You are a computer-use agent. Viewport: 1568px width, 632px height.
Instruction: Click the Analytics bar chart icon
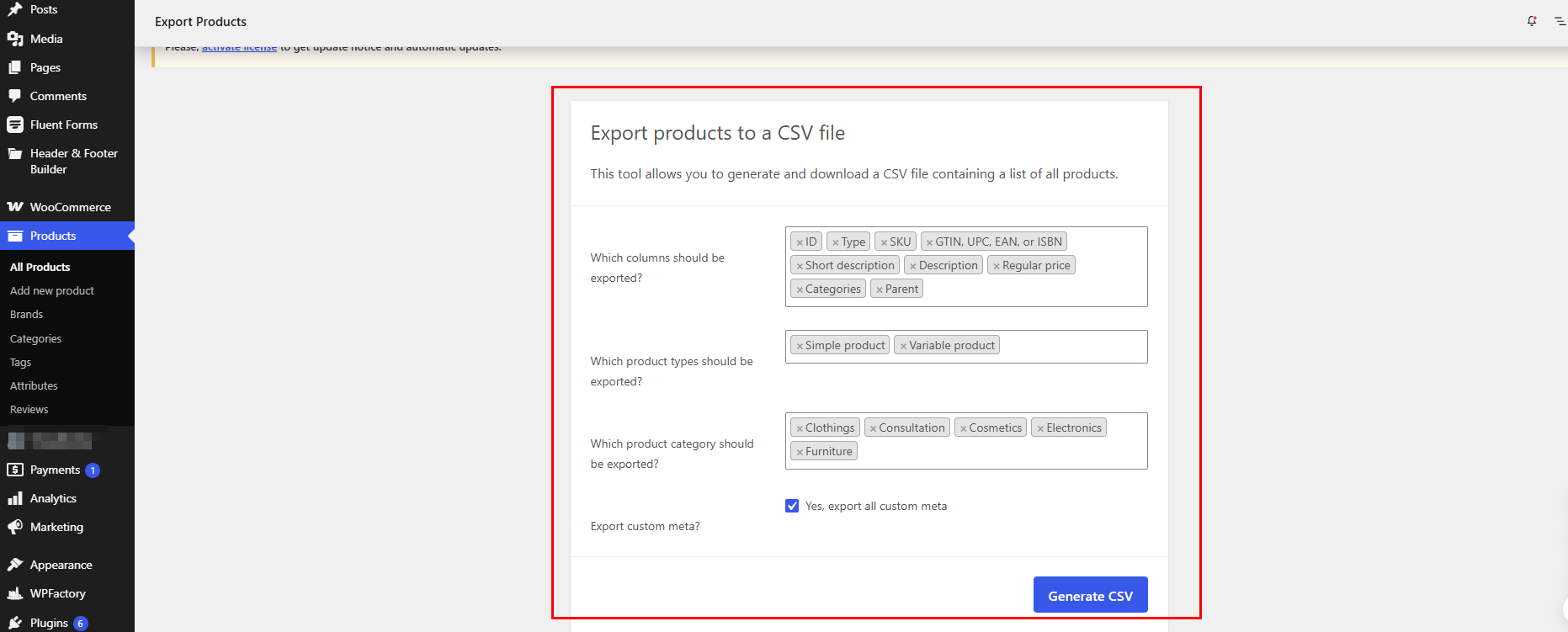(x=15, y=498)
